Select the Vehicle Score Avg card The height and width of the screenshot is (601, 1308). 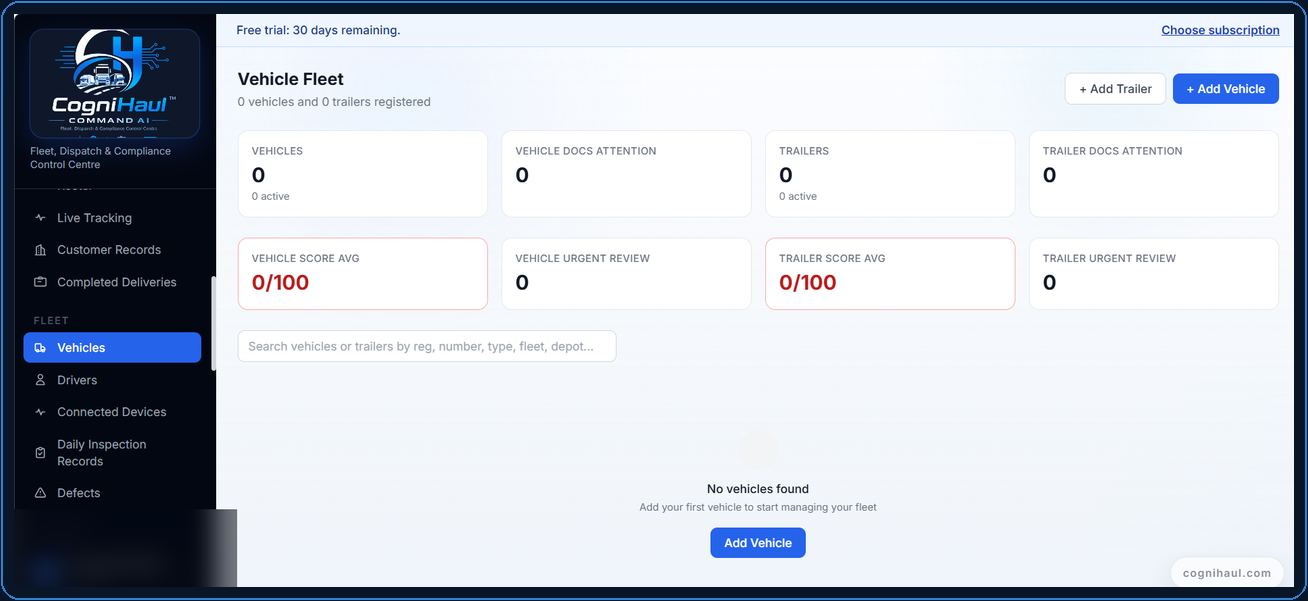tap(363, 274)
